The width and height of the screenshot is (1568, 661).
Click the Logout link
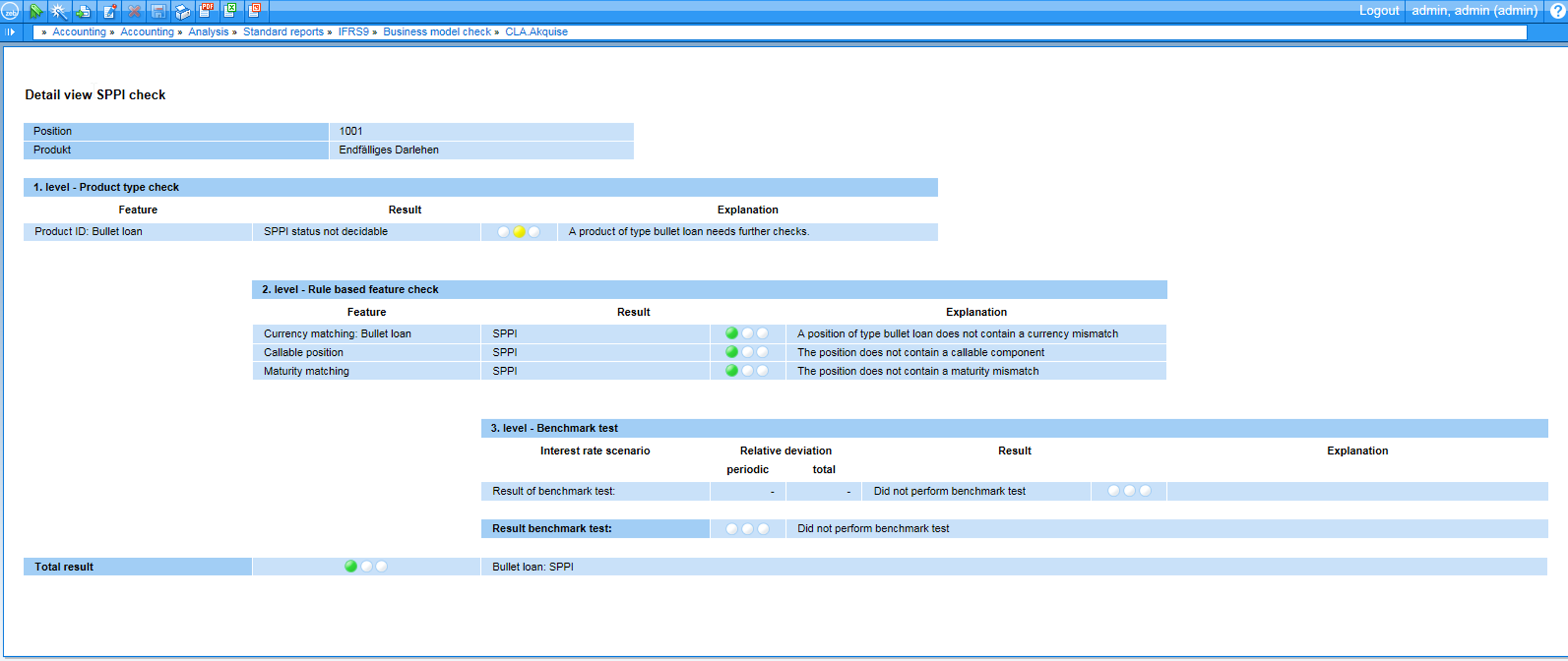(1379, 11)
